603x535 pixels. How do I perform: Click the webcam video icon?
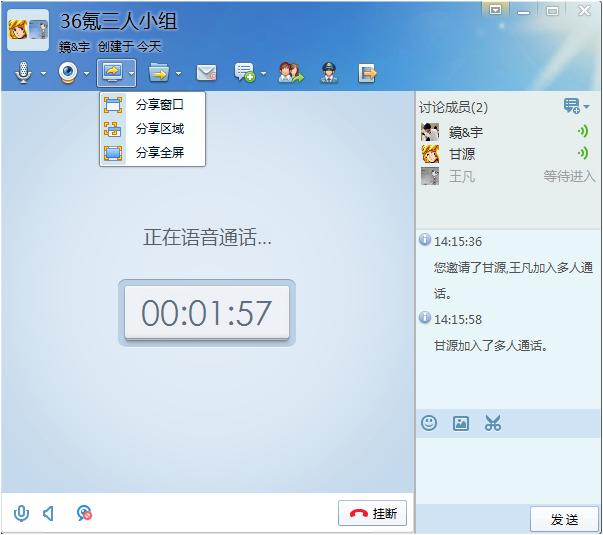click(68, 73)
